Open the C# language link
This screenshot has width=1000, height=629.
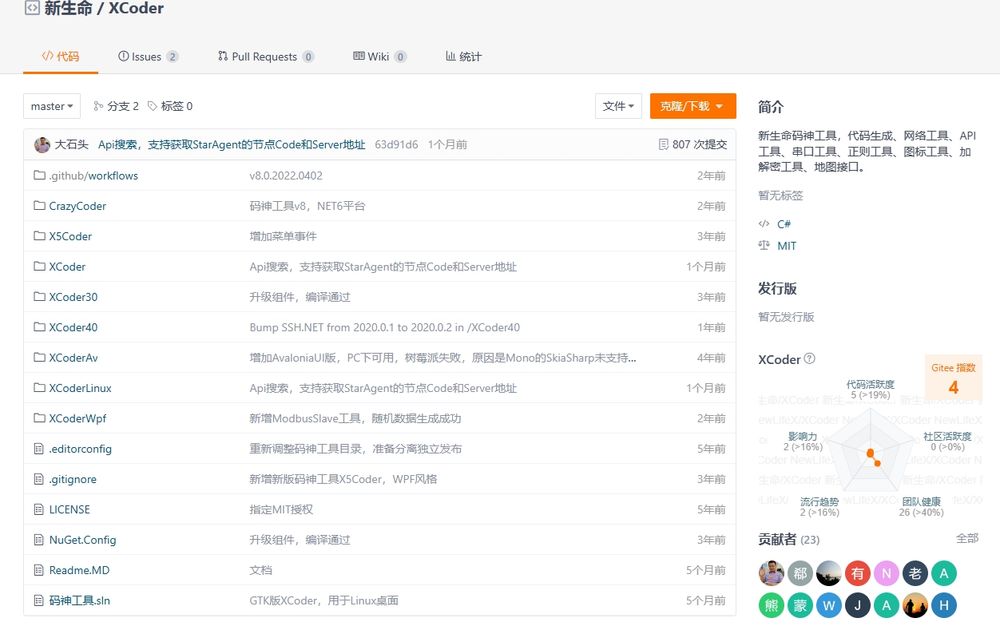(x=784, y=224)
